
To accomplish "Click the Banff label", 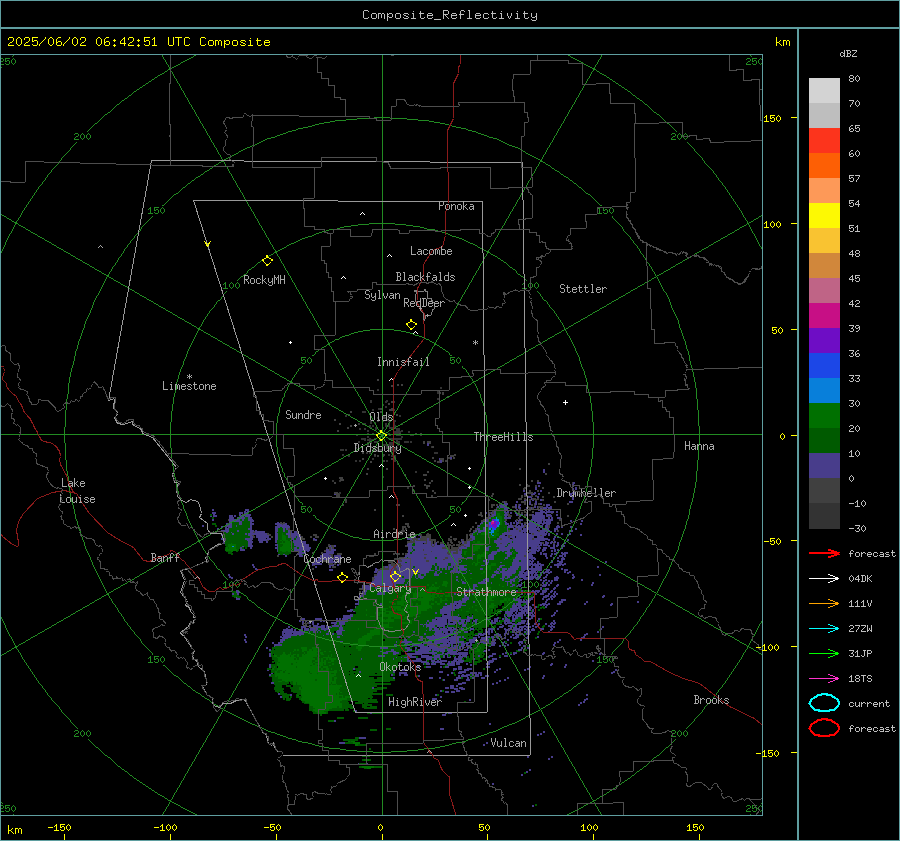I will [165, 557].
